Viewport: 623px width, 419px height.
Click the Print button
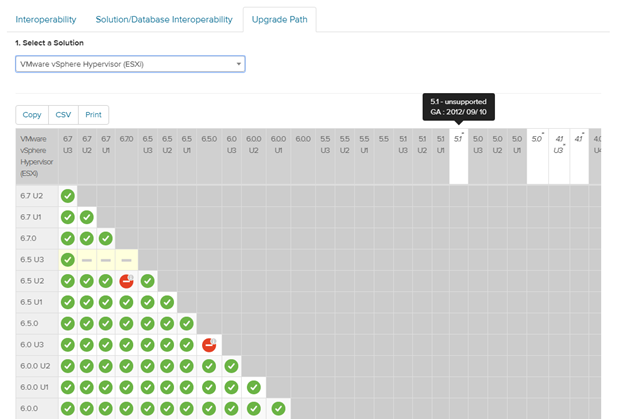pyautogui.click(x=93, y=115)
